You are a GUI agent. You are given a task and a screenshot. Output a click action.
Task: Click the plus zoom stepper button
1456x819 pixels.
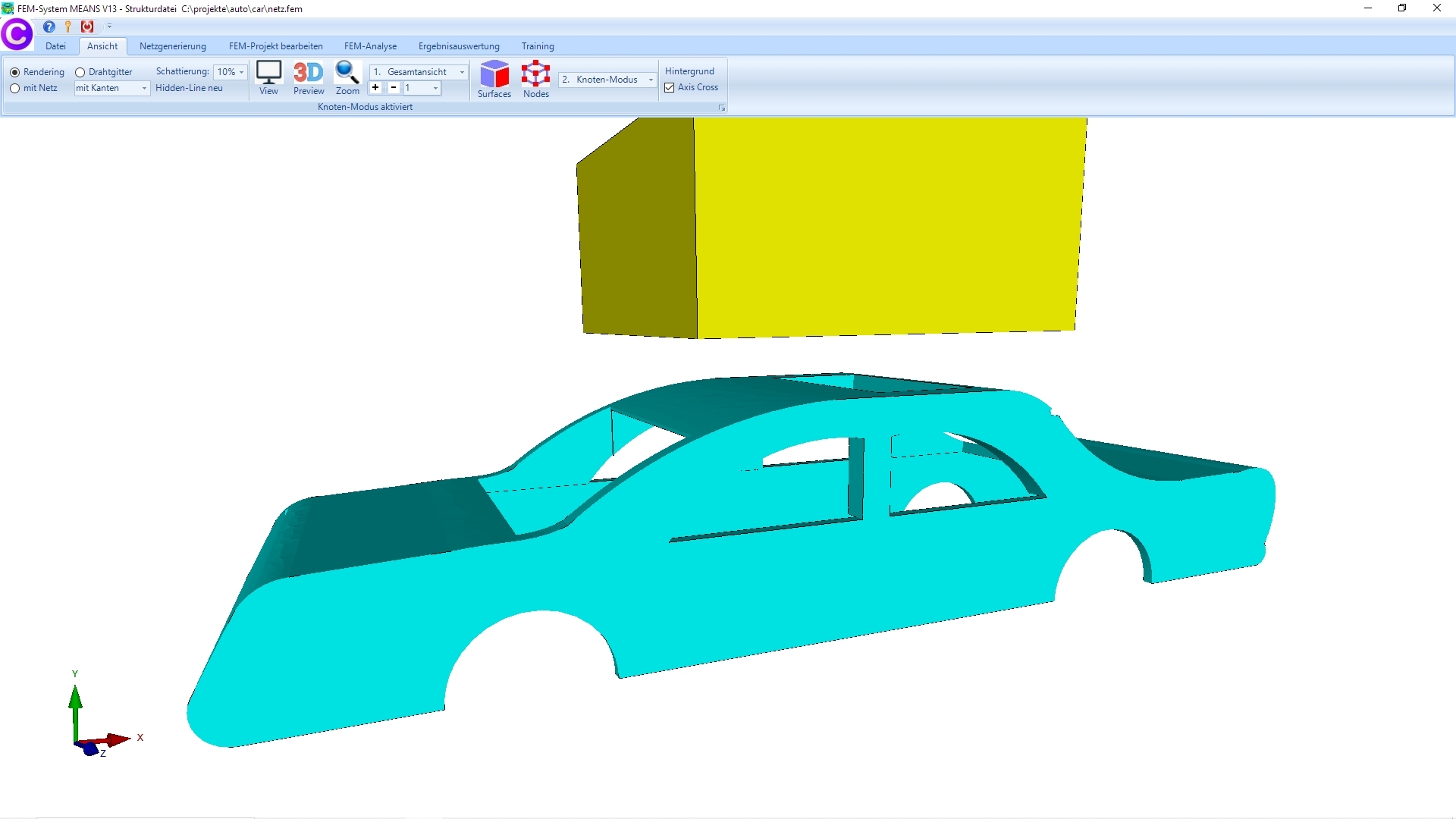pyautogui.click(x=375, y=88)
